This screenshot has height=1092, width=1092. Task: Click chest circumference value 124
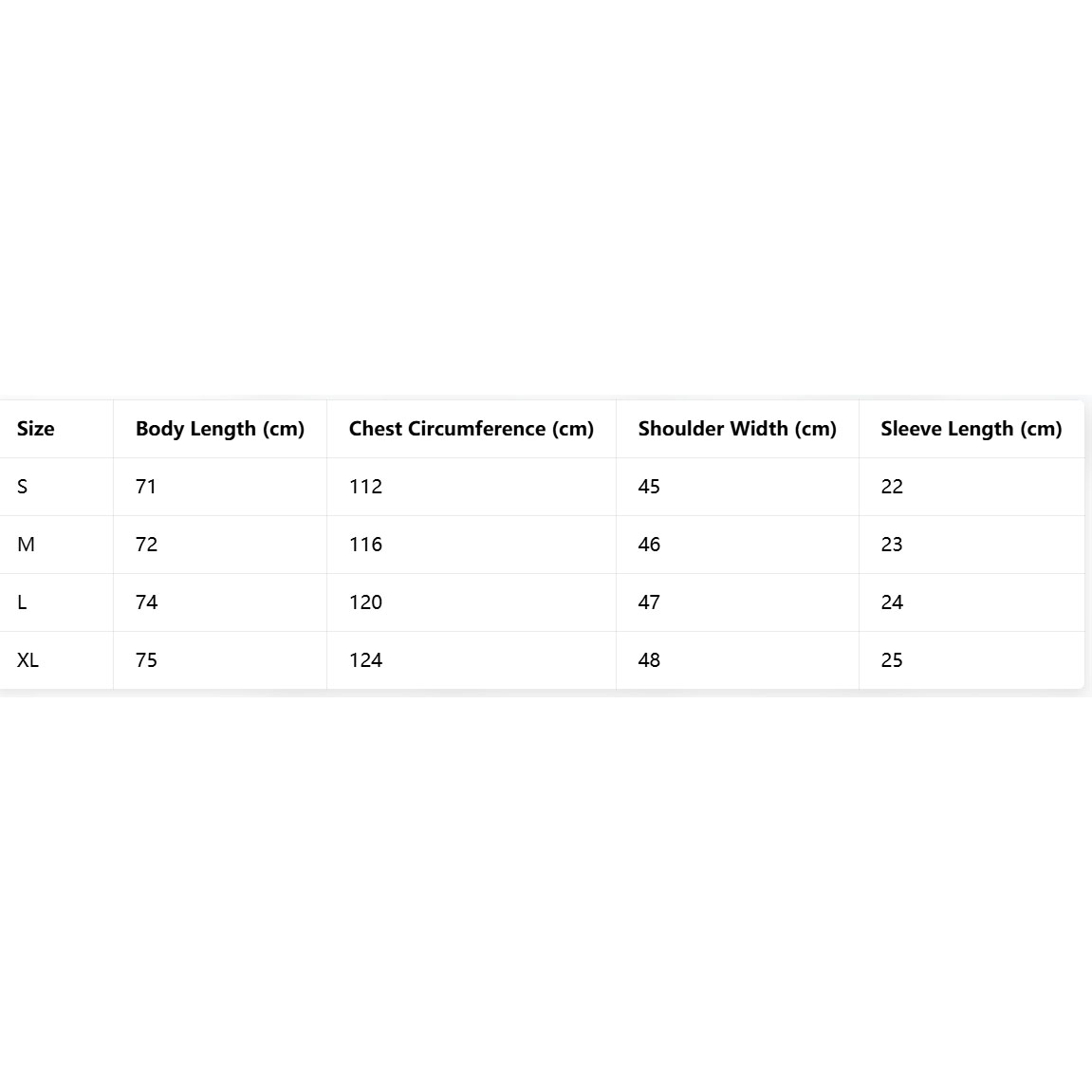click(x=365, y=660)
